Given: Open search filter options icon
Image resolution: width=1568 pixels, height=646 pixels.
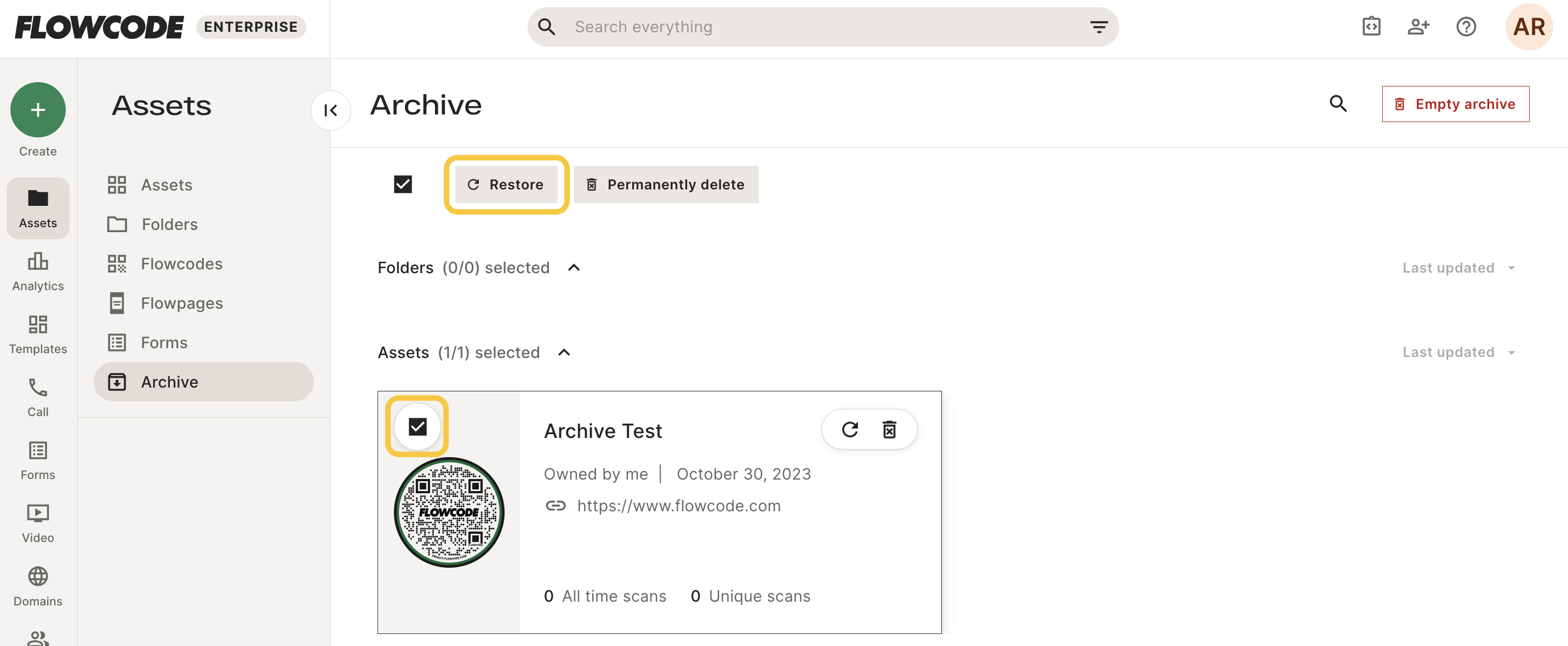Looking at the screenshot, I should tap(1098, 27).
